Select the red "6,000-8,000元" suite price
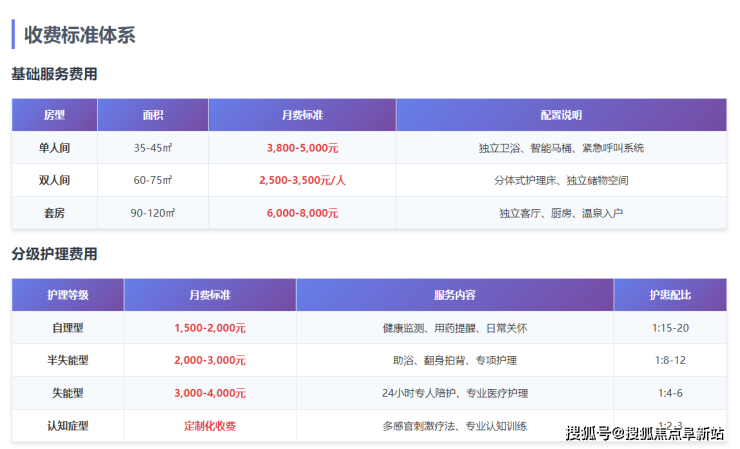The width and height of the screenshot is (740, 449). coord(302,213)
